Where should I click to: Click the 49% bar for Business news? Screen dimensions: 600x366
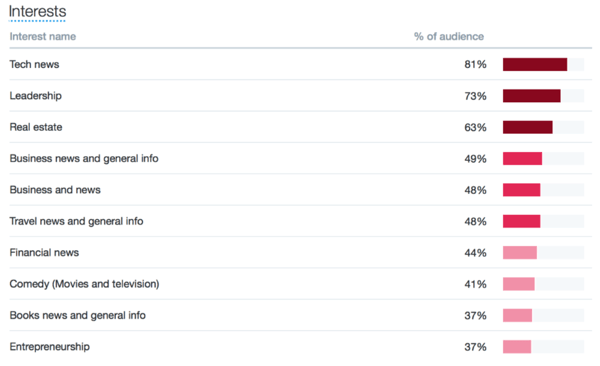tap(522, 158)
